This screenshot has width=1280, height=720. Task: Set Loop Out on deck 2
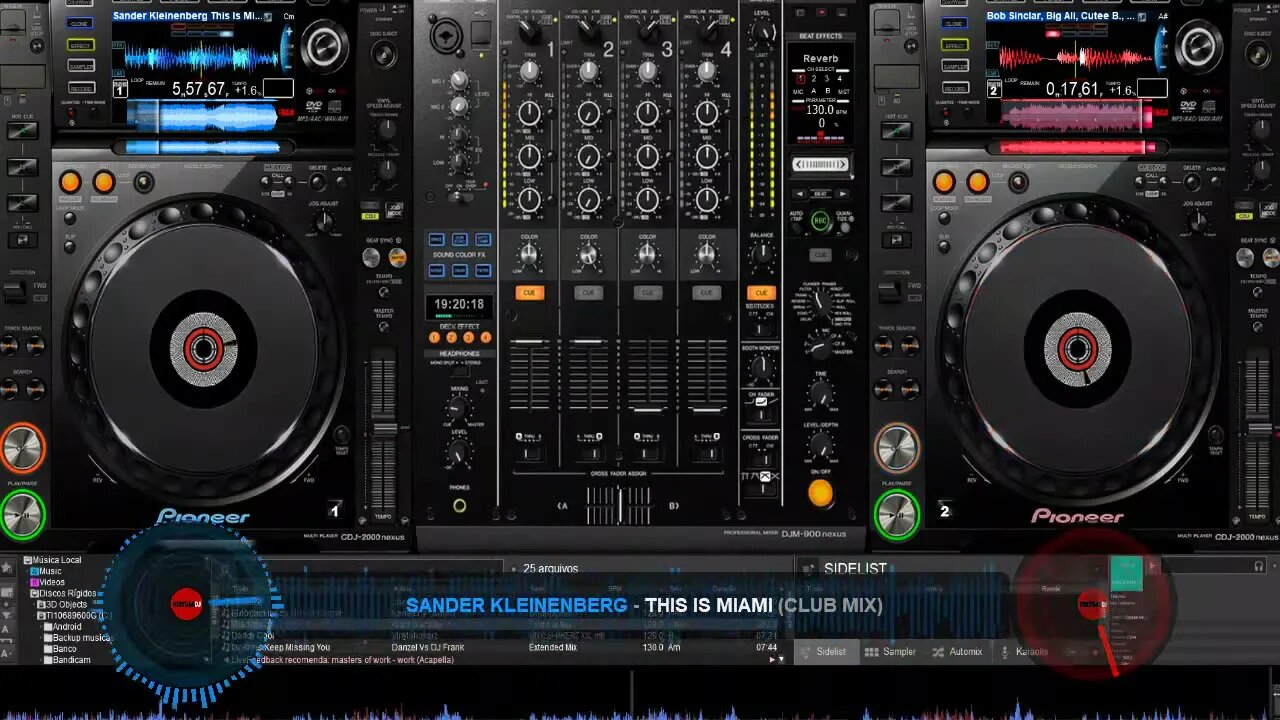[x=977, y=182]
